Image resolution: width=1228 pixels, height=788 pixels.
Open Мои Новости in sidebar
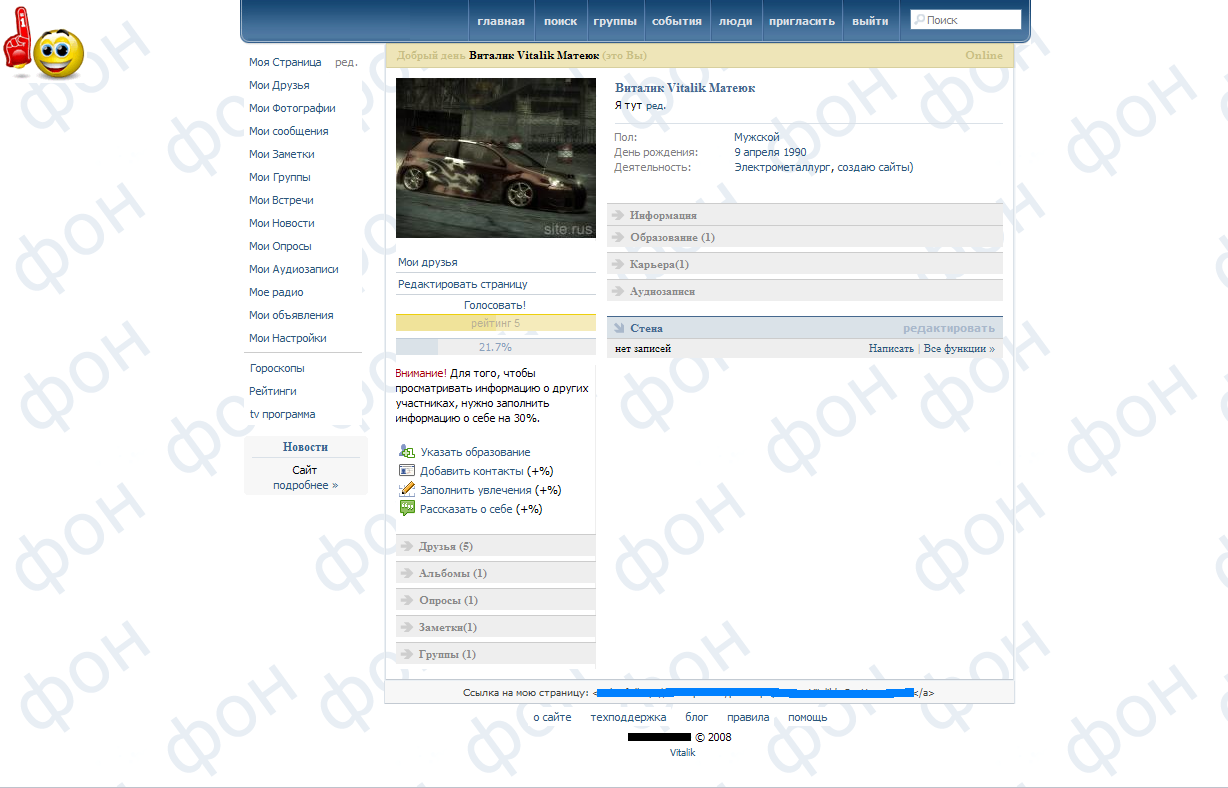point(282,223)
